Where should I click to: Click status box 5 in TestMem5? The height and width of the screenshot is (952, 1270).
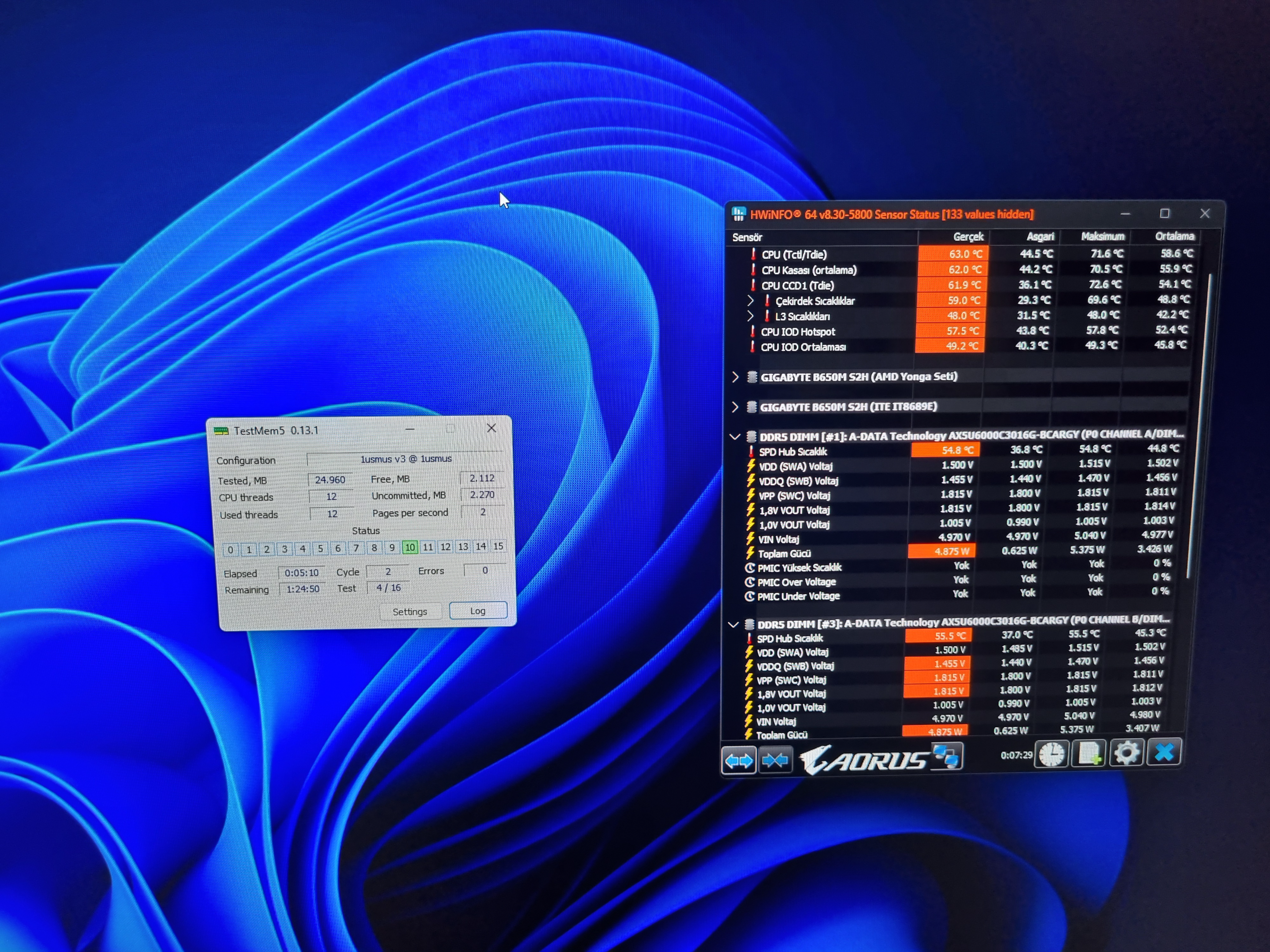pyautogui.click(x=321, y=549)
